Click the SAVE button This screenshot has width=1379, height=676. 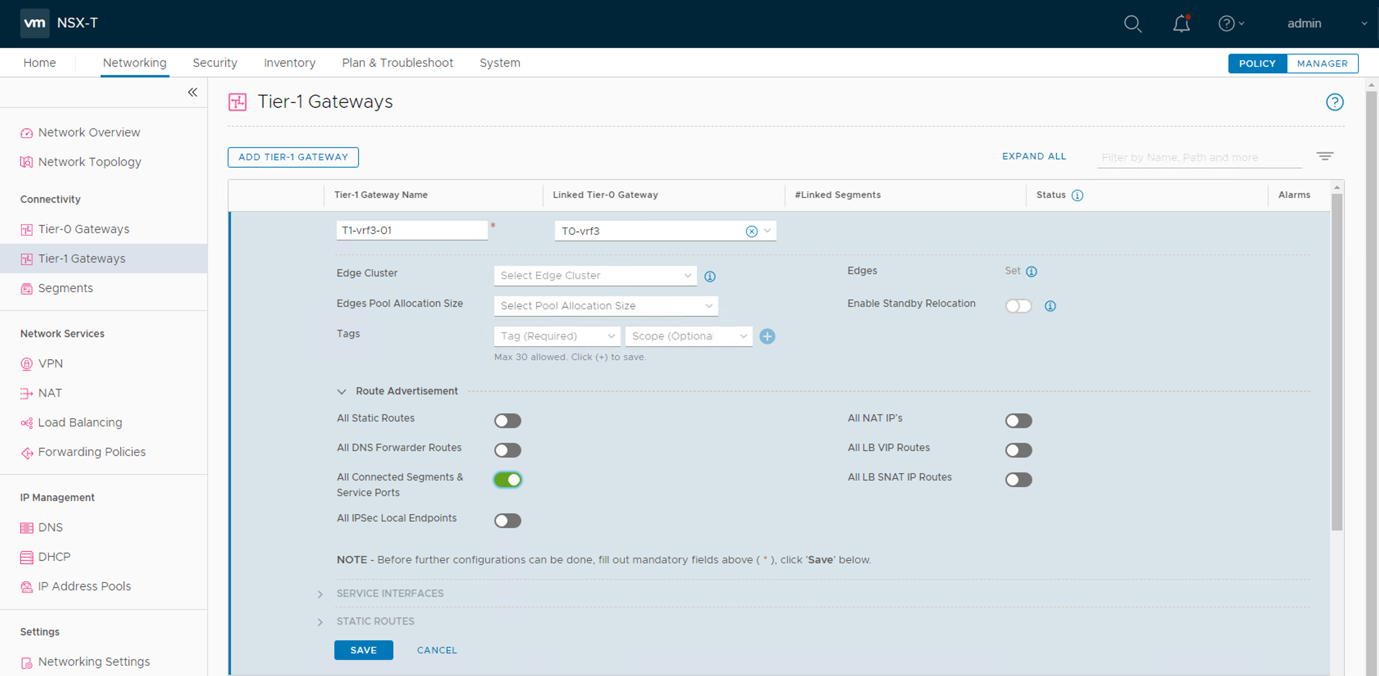click(363, 650)
